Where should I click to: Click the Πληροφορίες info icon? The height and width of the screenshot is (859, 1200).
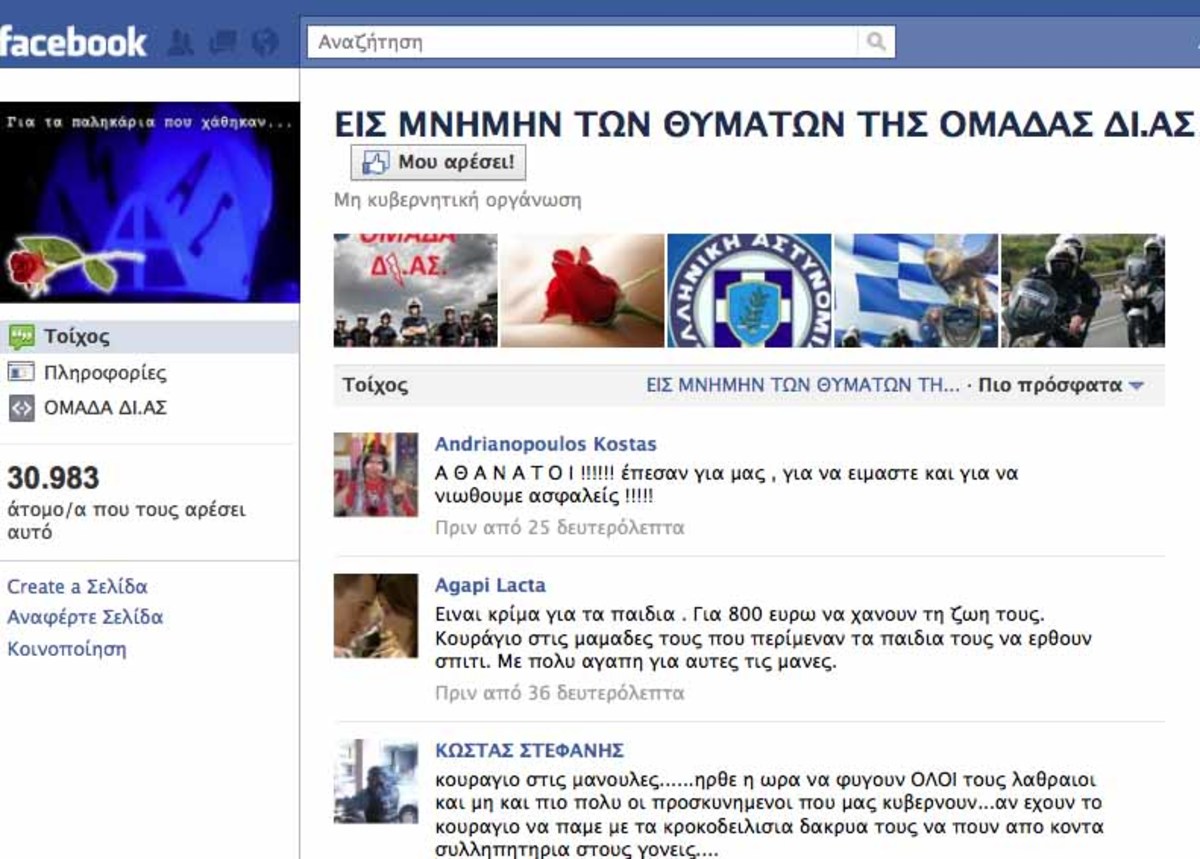tap(21, 373)
